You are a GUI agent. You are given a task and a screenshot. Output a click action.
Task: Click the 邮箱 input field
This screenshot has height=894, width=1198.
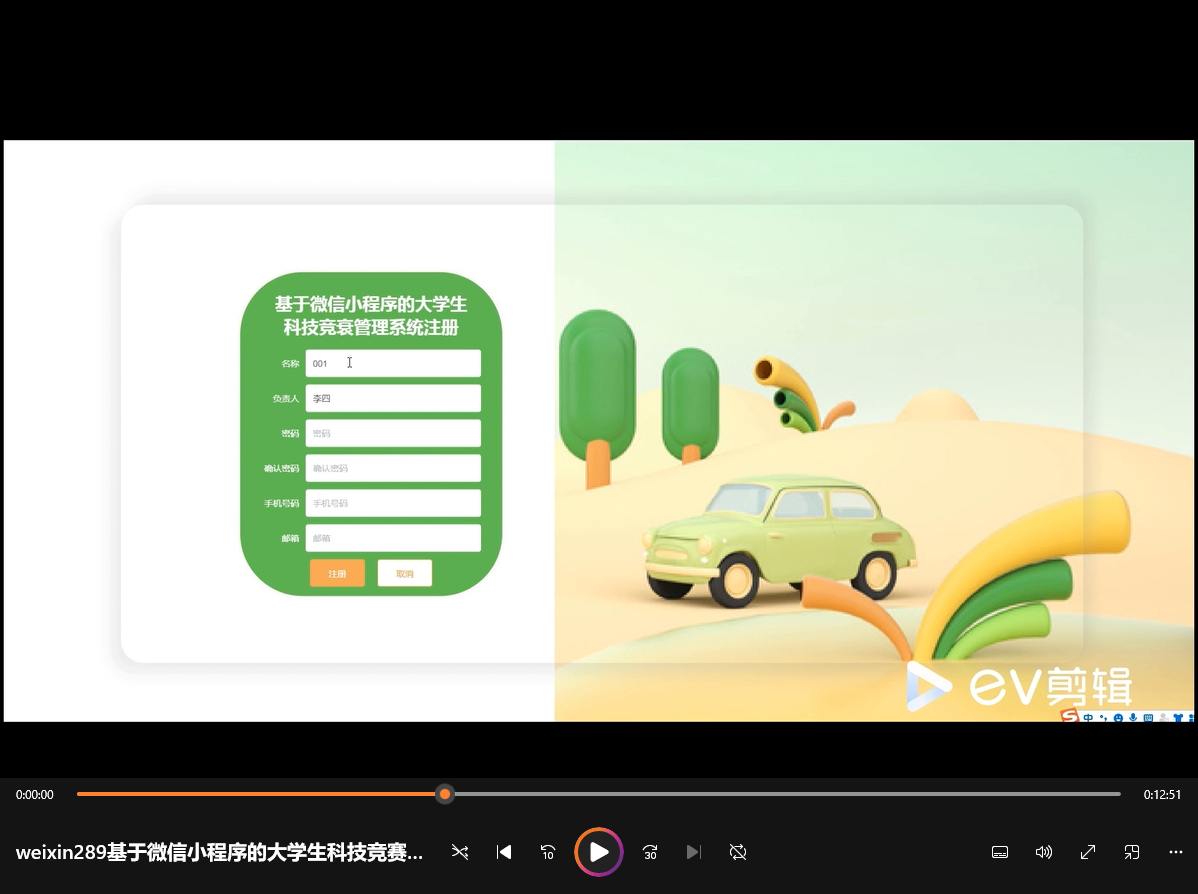click(x=393, y=538)
